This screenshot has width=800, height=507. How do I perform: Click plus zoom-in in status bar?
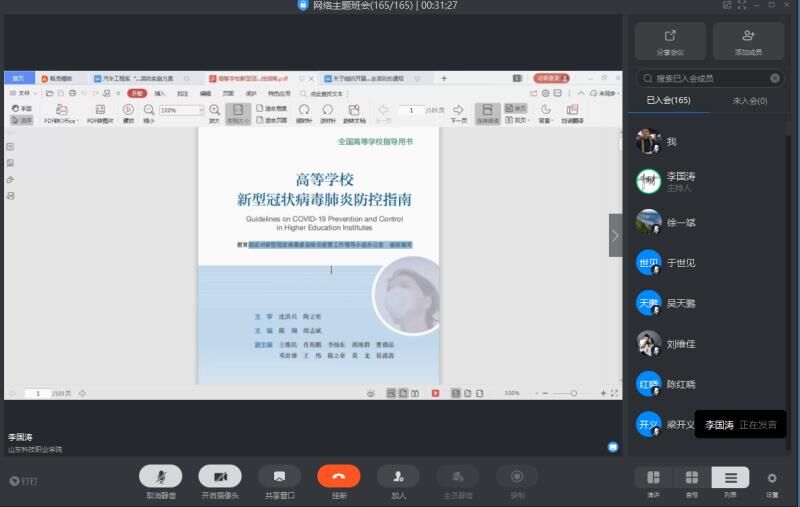tap(603, 393)
